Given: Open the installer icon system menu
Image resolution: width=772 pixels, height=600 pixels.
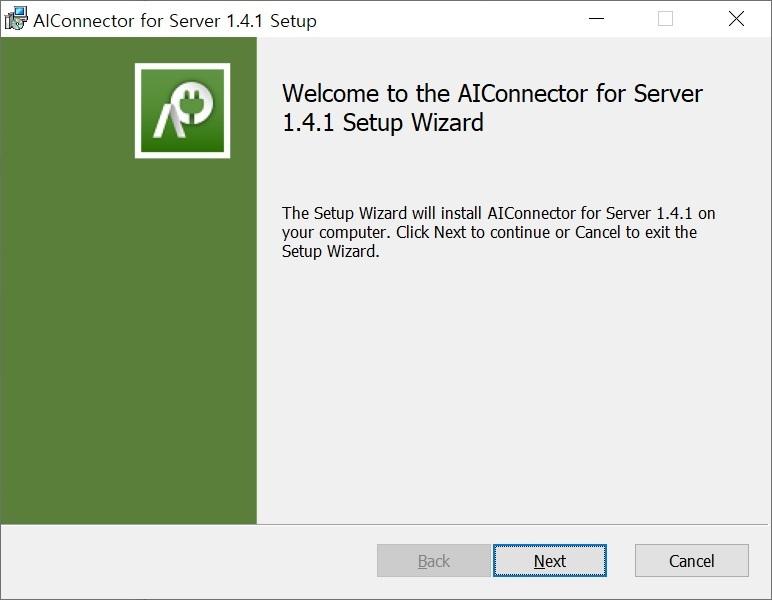Looking at the screenshot, I should (x=15, y=19).
